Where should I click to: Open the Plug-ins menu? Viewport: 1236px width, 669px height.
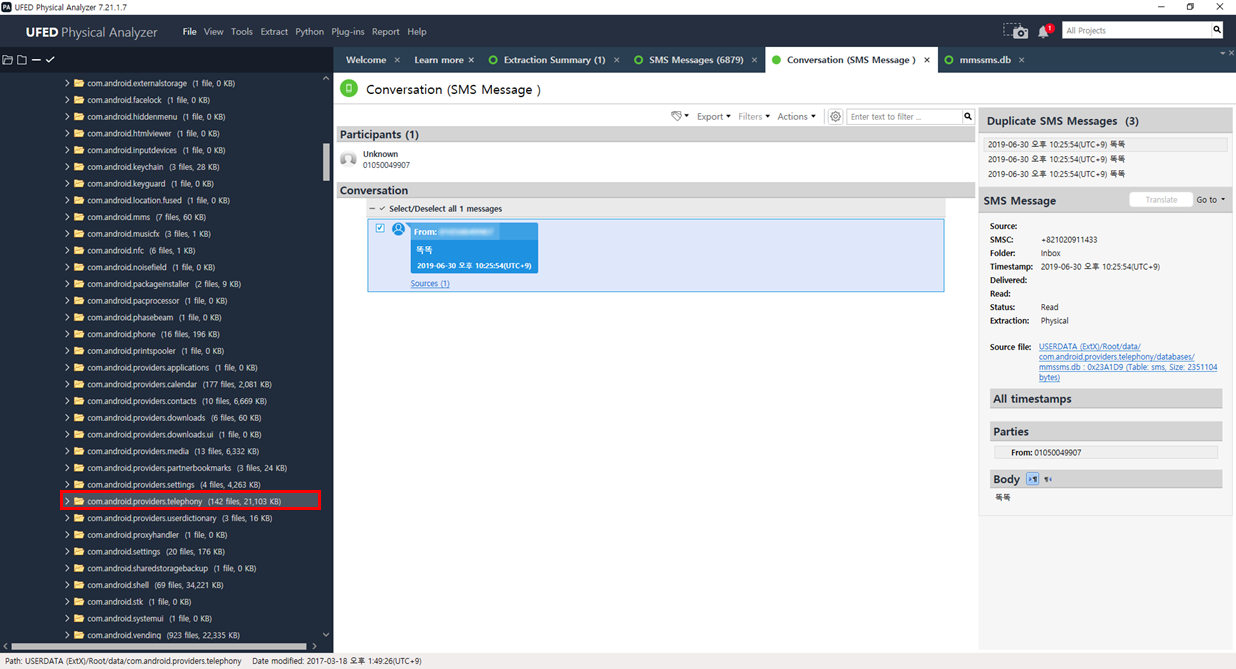pos(348,32)
